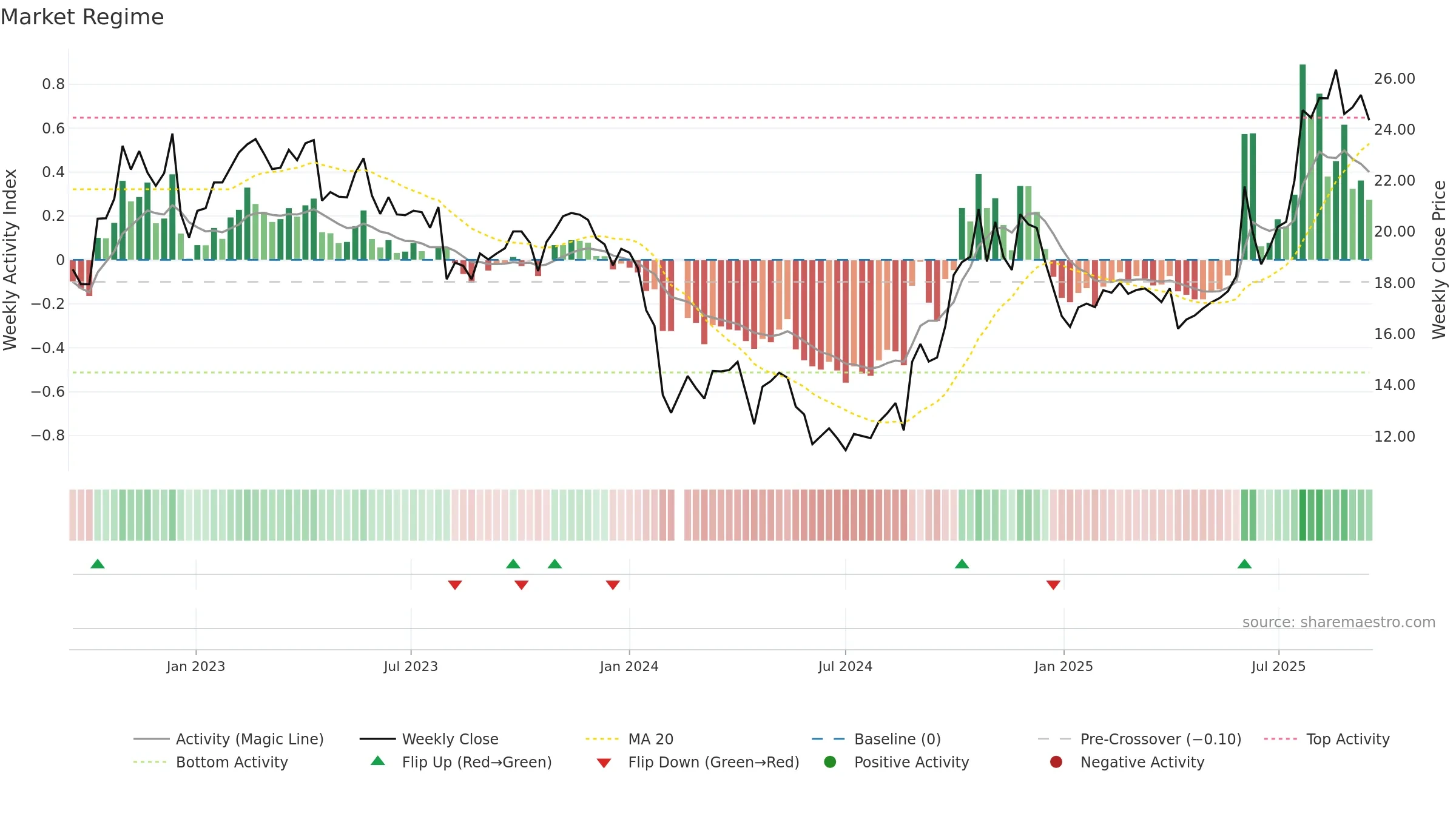Click the Weekly Activity Index axis title

pyautogui.click(x=10, y=260)
